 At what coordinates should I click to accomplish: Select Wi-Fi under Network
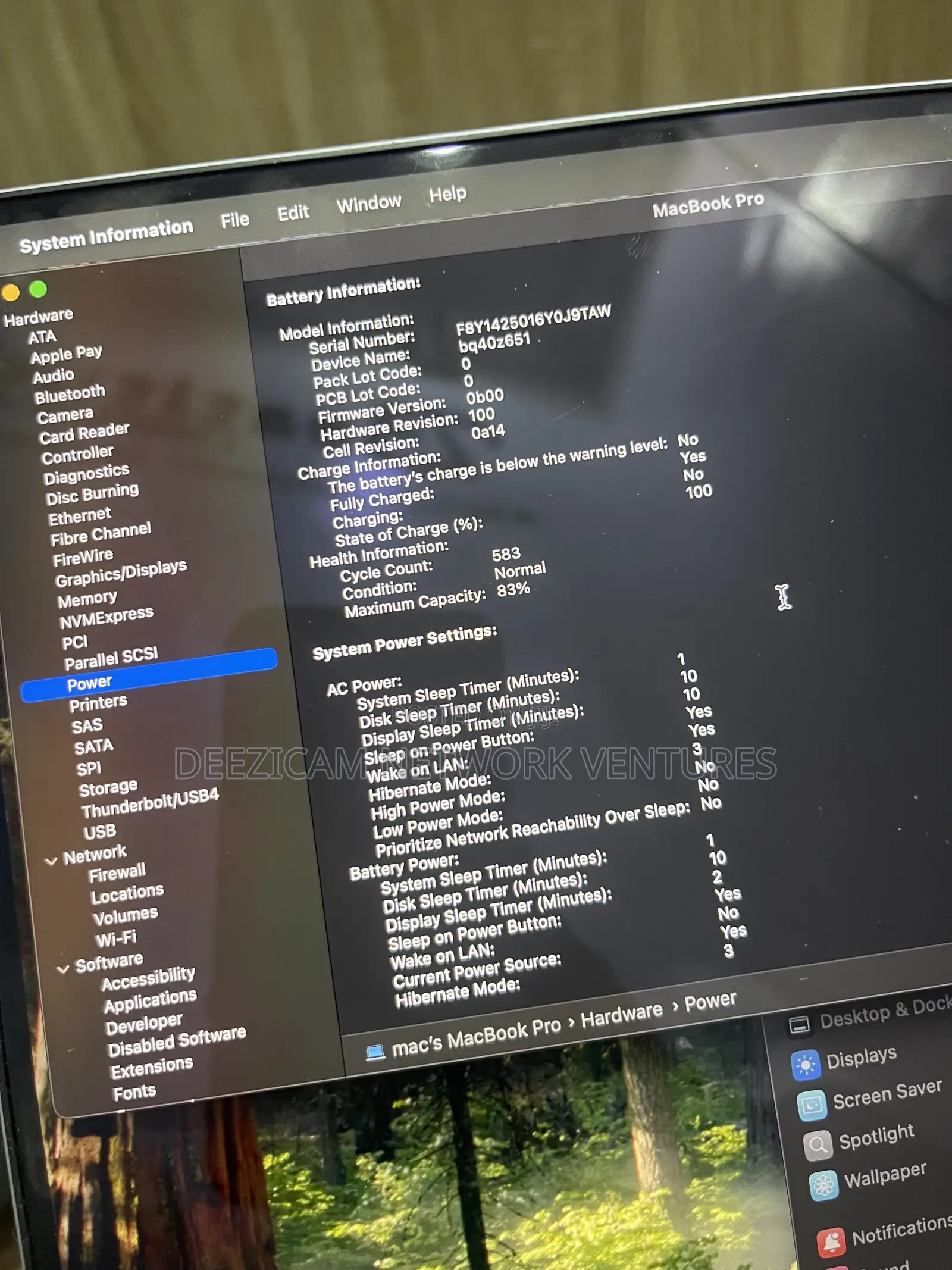117,939
